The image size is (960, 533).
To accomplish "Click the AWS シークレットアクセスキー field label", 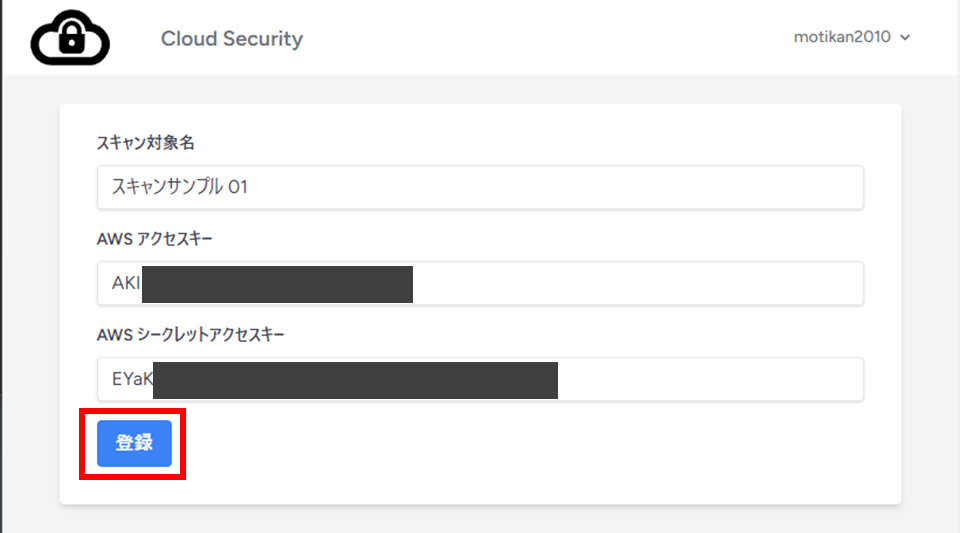I will (191, 335).
